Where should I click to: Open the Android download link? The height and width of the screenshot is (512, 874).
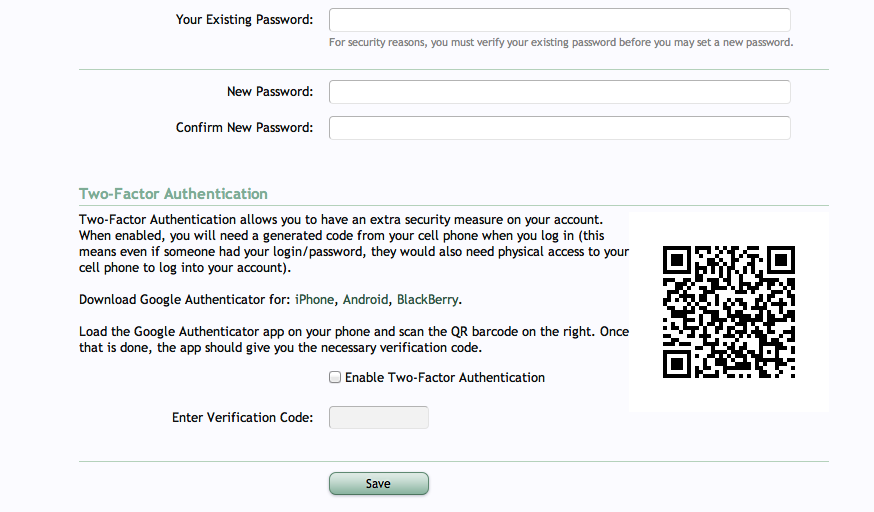coord(365,300)
